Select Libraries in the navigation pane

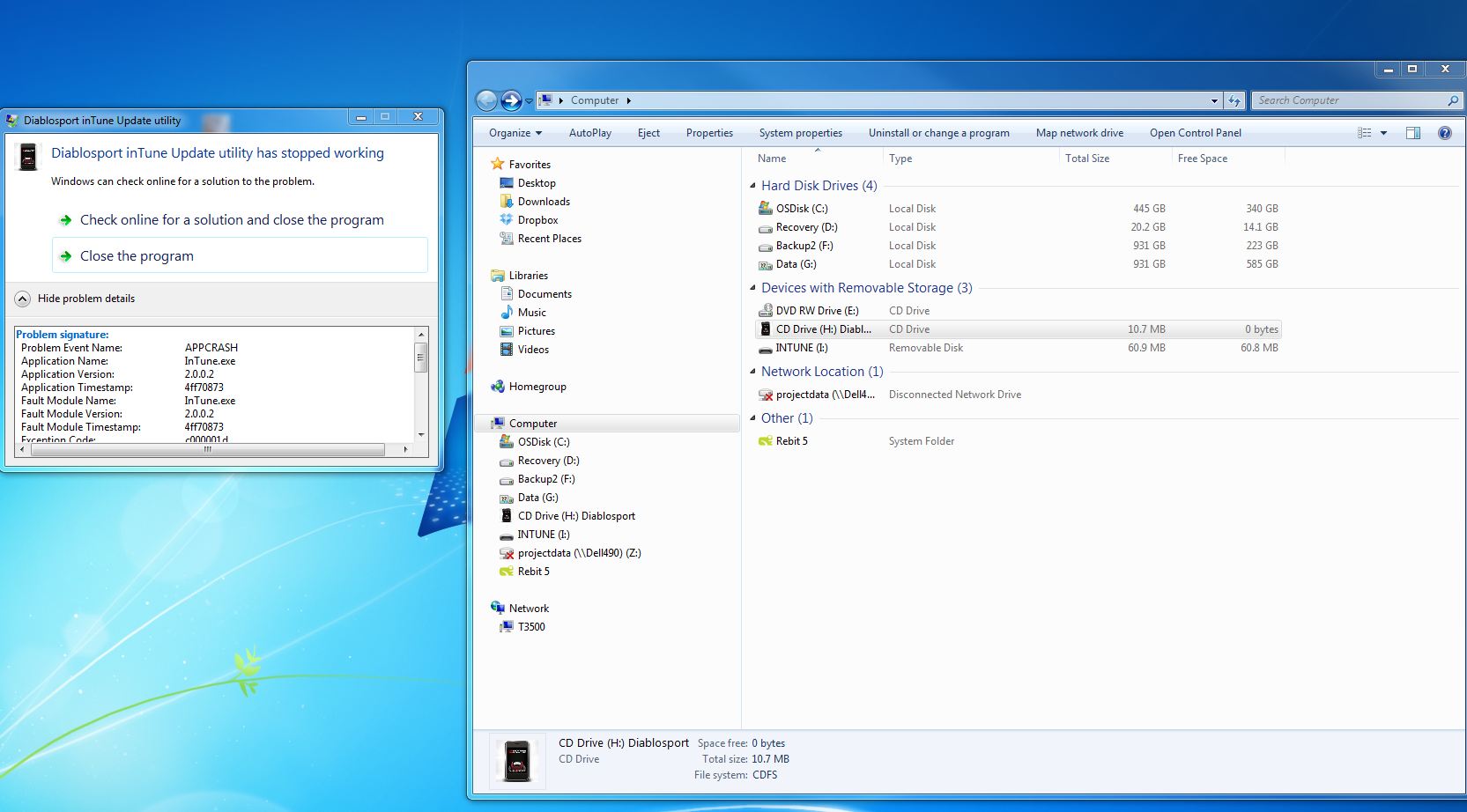tap(528, 276)
